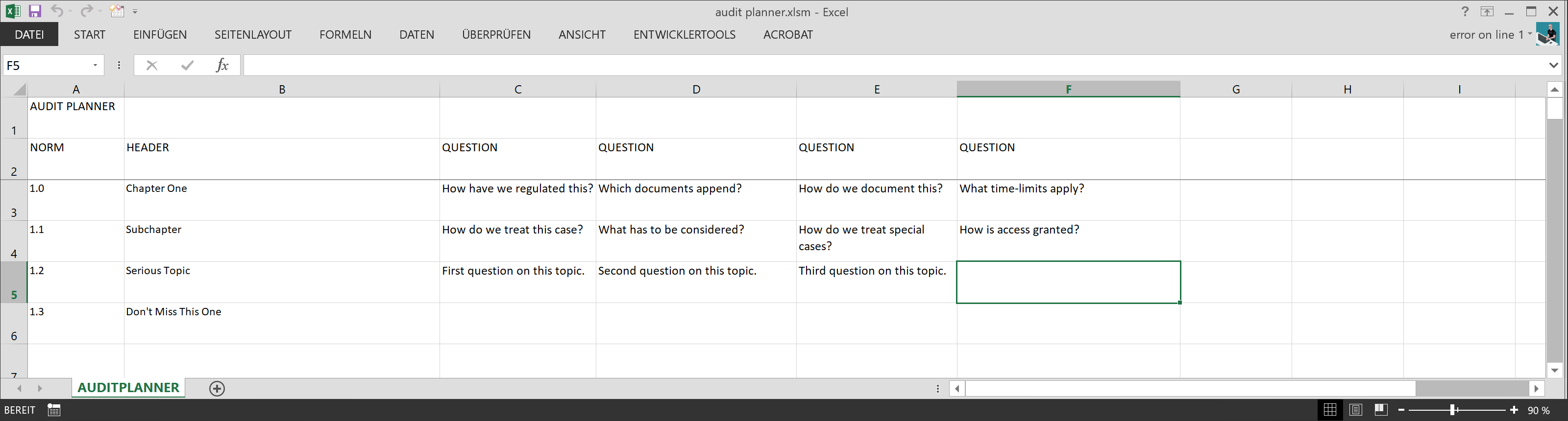Open Customize Quick Access Toolbar dropdown
1568x421 pixels.
pos(135,12)
